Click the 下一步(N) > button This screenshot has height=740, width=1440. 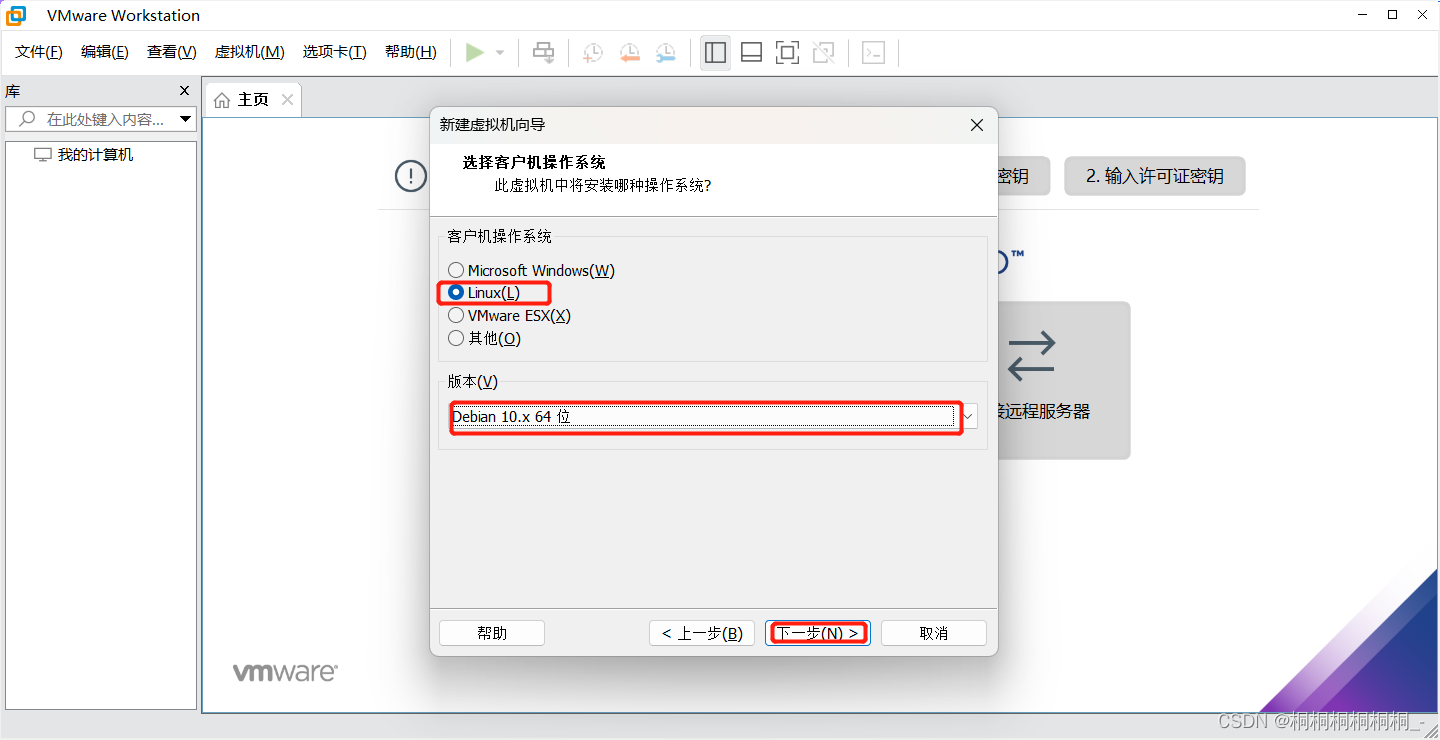click(818, 633)
